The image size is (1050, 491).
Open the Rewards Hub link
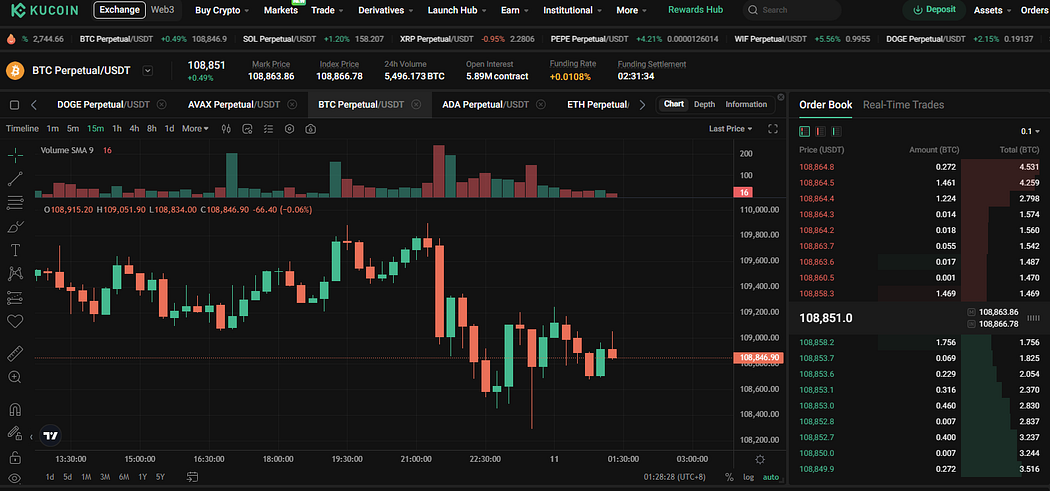pyautogui.click(x=695, y=10)
